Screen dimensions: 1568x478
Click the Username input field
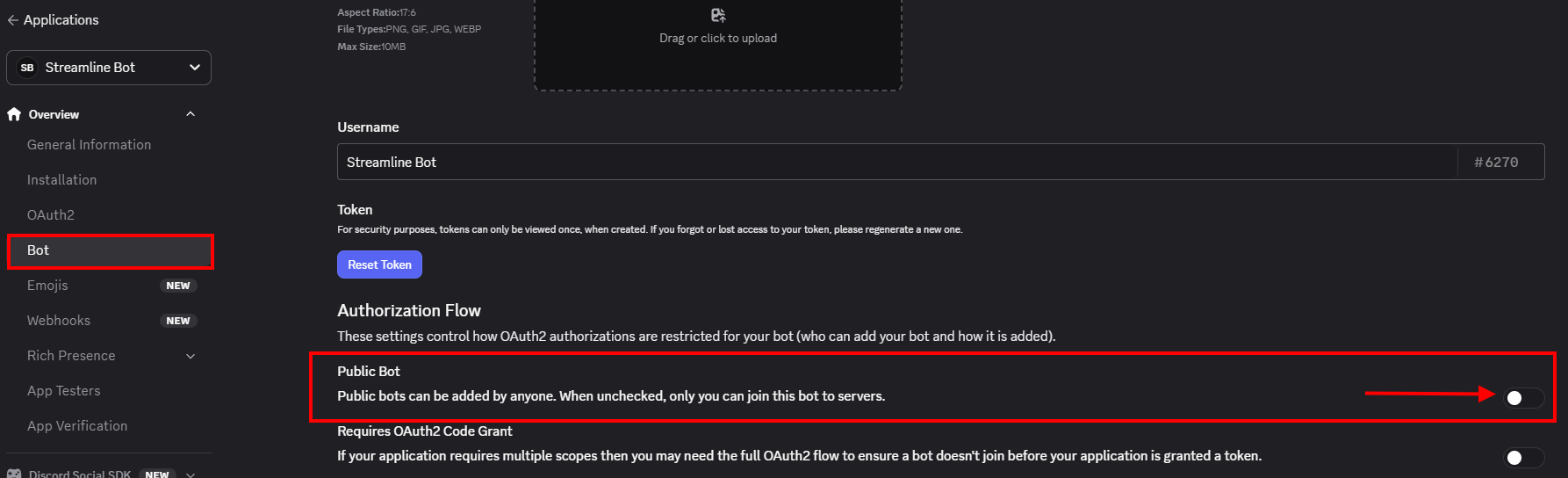tap(895, 163)
